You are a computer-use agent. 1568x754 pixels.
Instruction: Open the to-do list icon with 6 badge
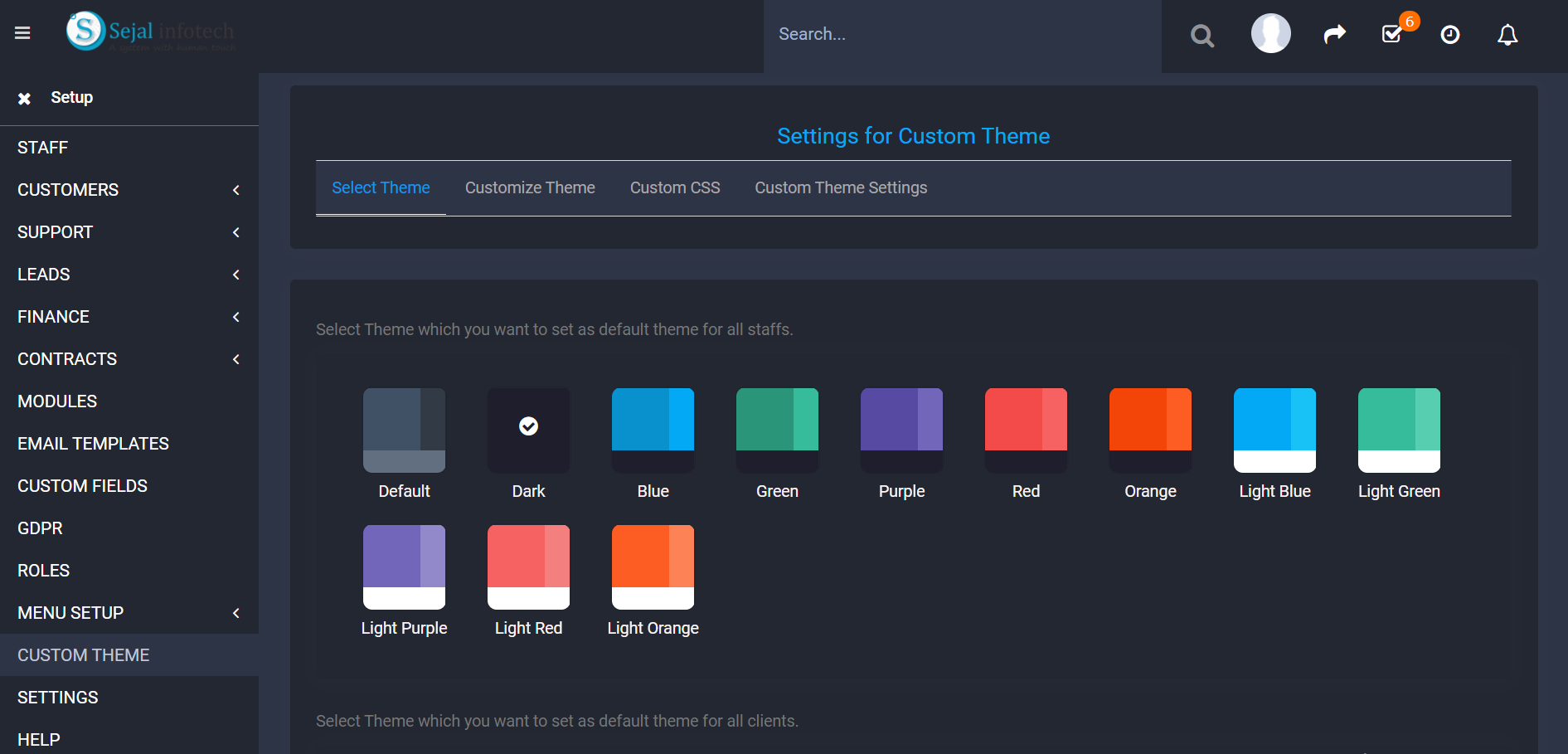pyautogui.click(x=1393, y=35)
